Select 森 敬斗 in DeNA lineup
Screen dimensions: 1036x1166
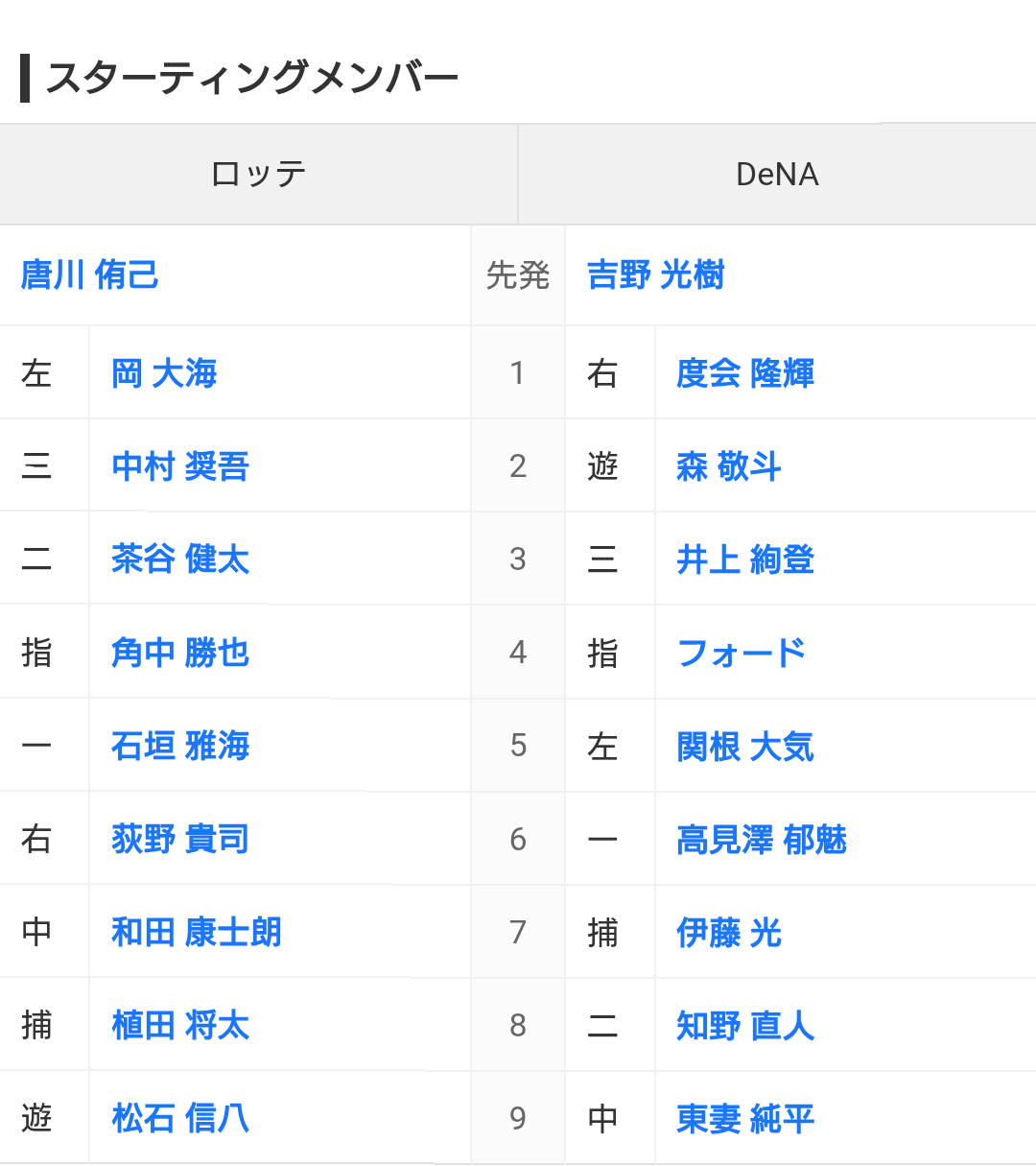point(729,466)
